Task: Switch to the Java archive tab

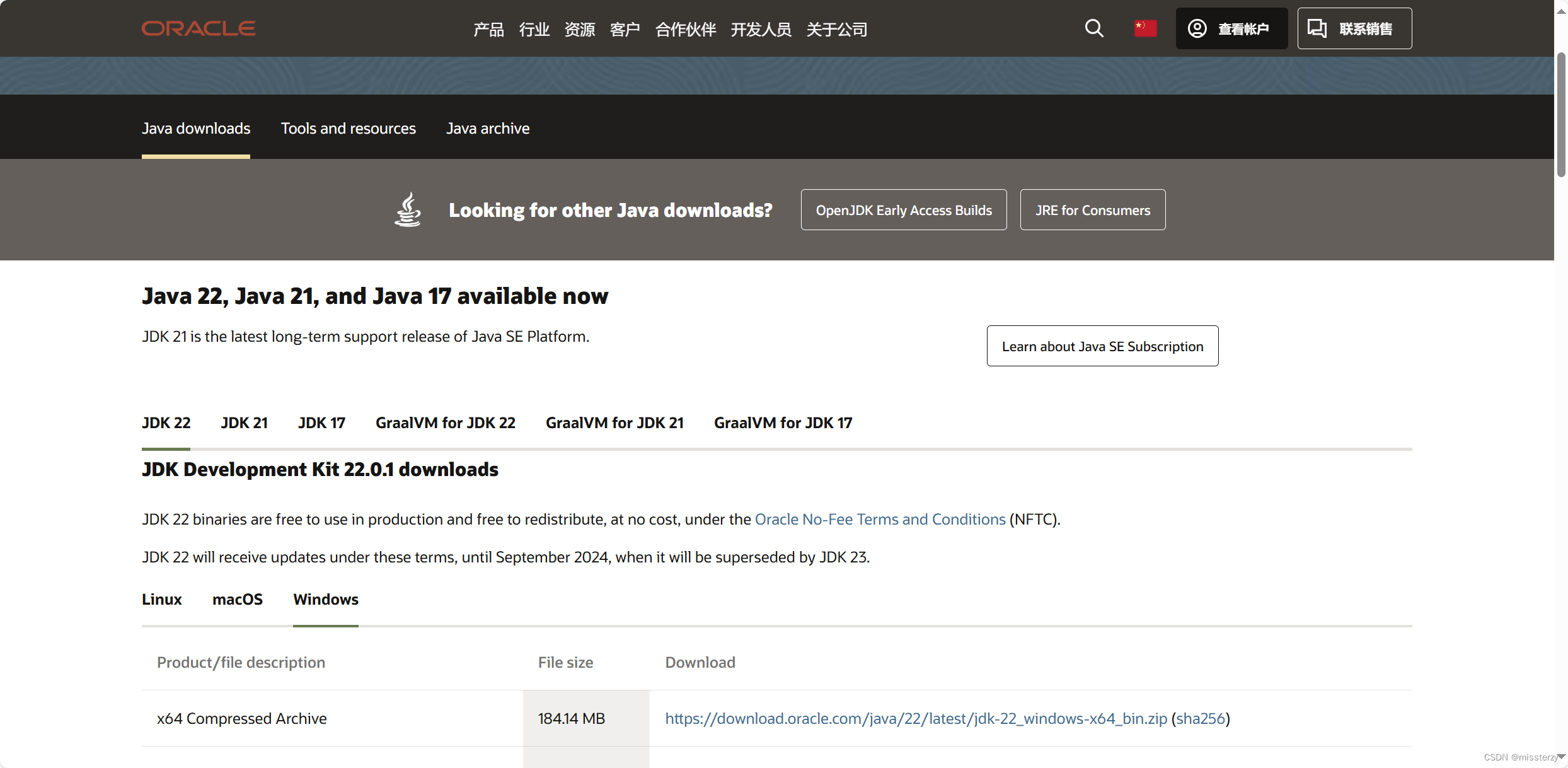Action: pos(488,128)
